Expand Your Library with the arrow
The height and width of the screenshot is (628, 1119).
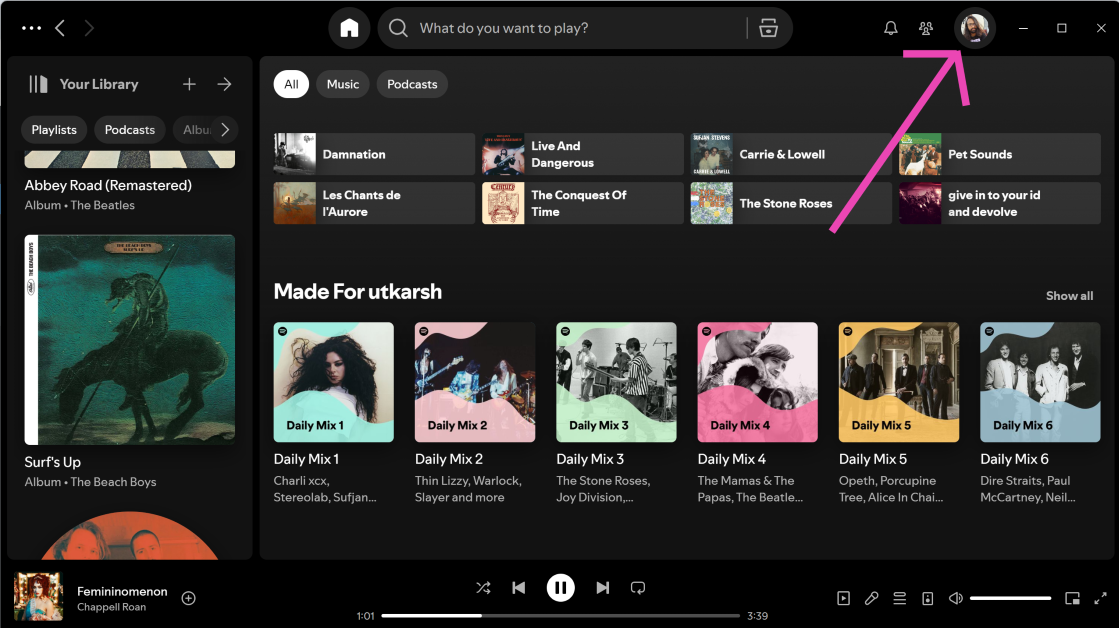click(x=224, y=85)
